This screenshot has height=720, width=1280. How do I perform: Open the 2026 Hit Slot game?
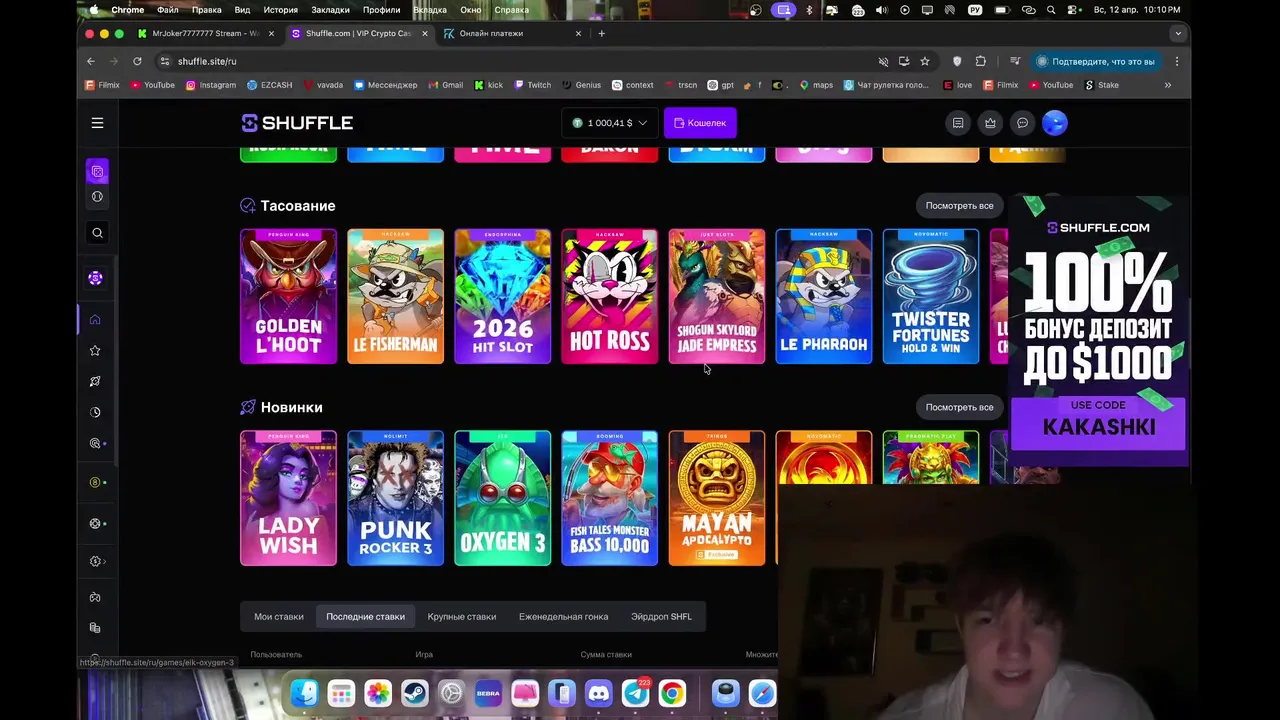(x=502, y=296)
